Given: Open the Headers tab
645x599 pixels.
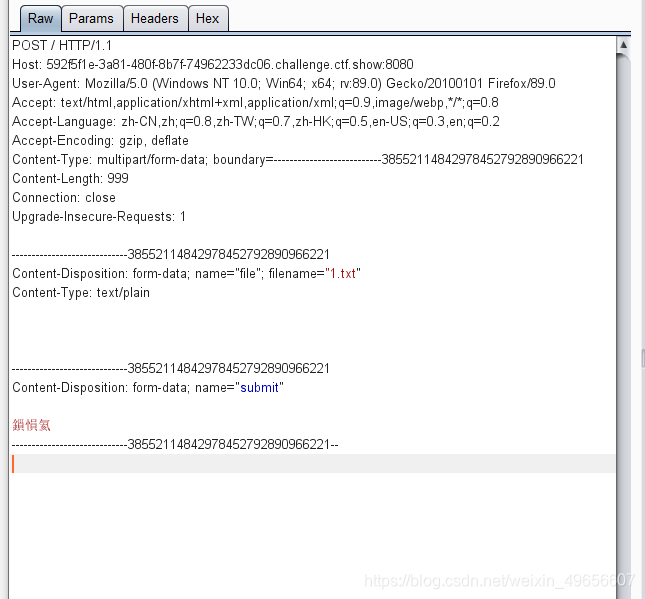Looking at the screenshot, I should [155, 19].
